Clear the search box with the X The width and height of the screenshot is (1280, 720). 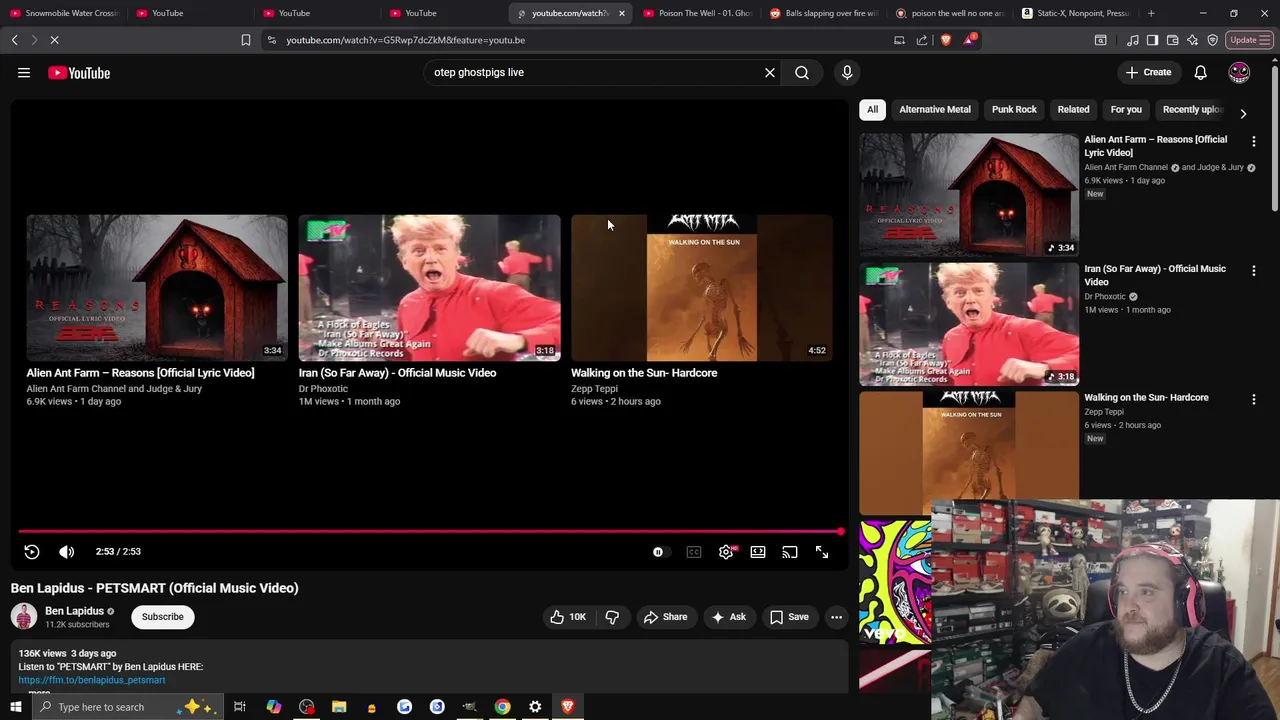(770, 72)
